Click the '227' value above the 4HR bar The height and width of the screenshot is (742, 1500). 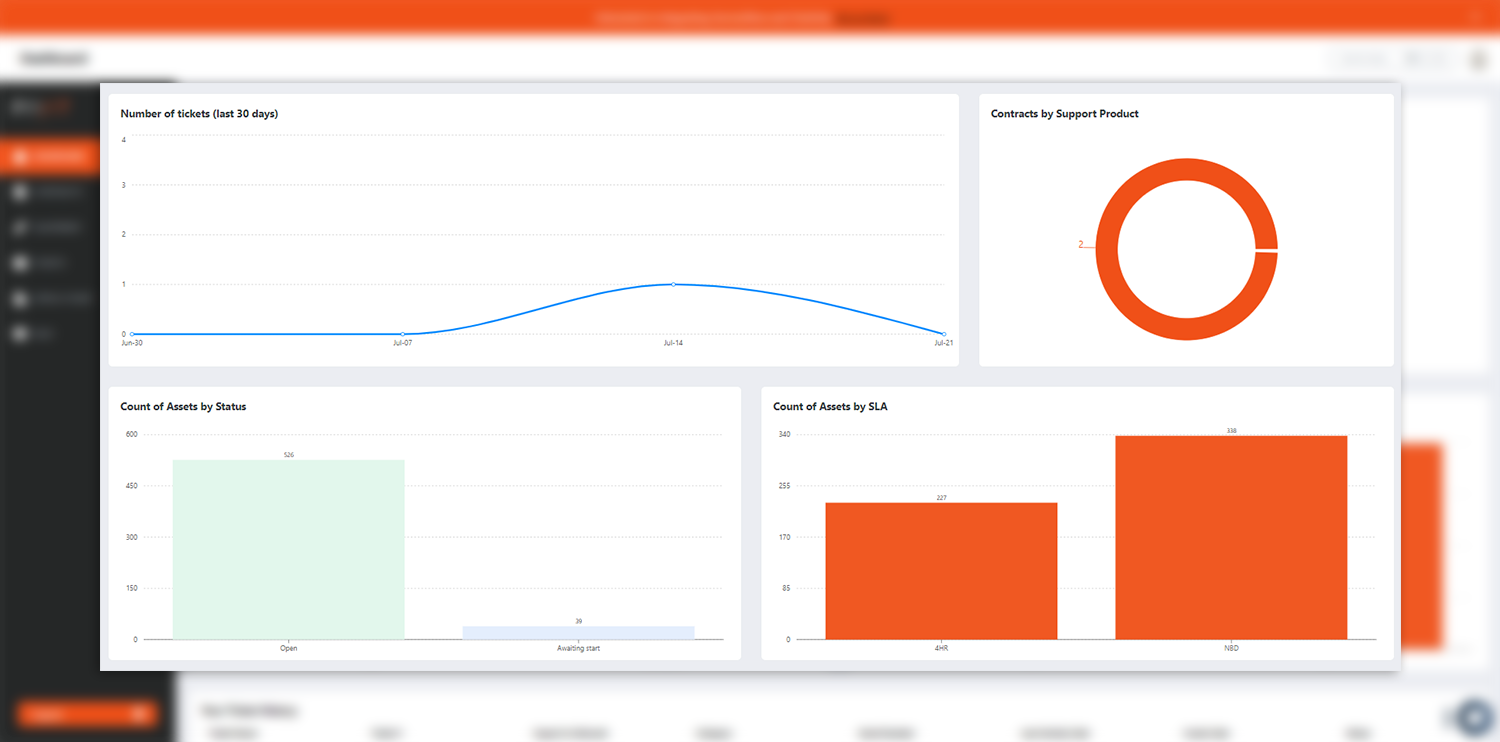point(941,498)
